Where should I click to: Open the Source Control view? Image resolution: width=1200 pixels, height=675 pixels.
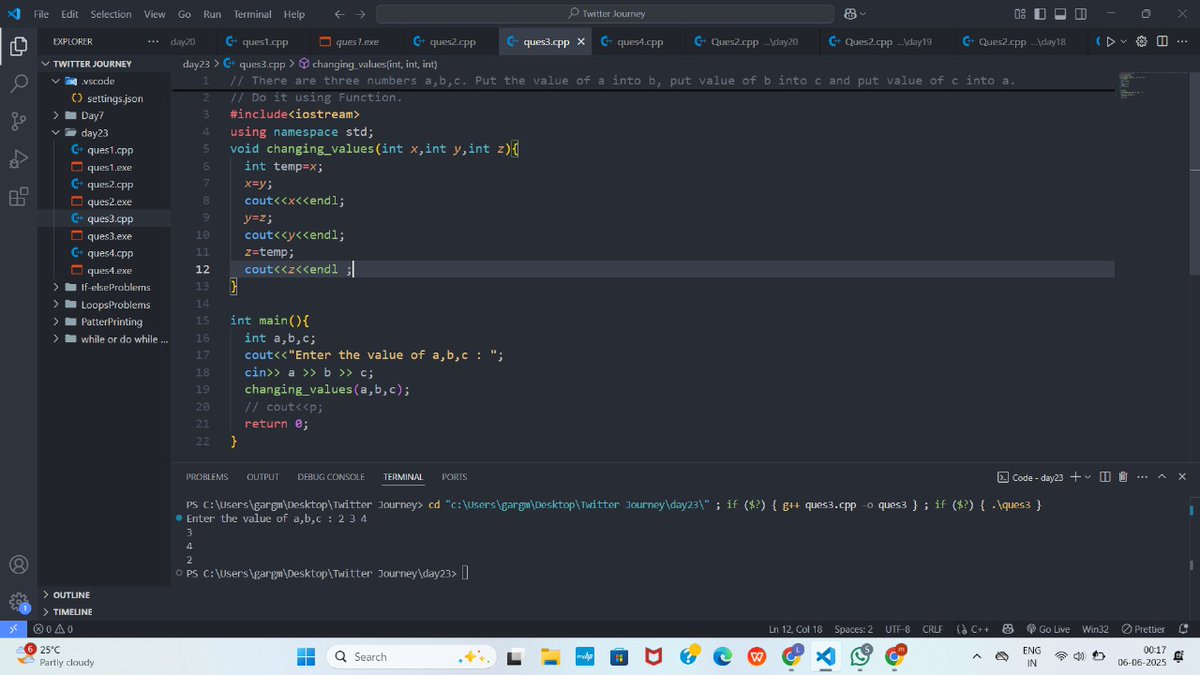pos(18,122)
